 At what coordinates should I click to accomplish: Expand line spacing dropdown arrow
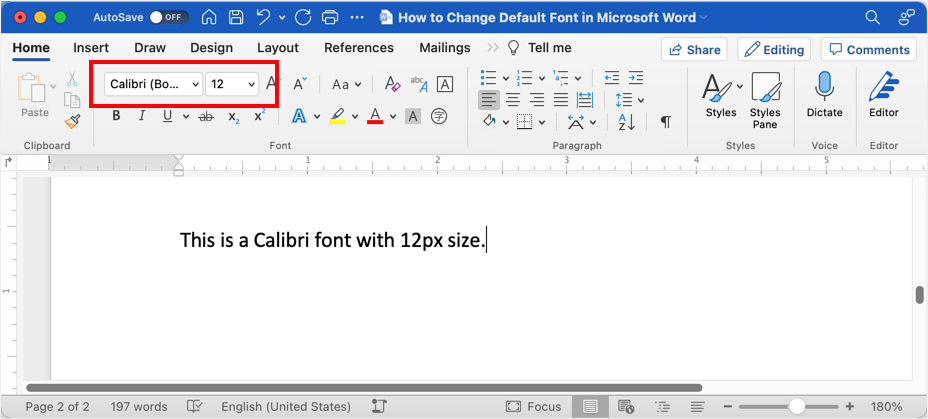click(641, 100)
